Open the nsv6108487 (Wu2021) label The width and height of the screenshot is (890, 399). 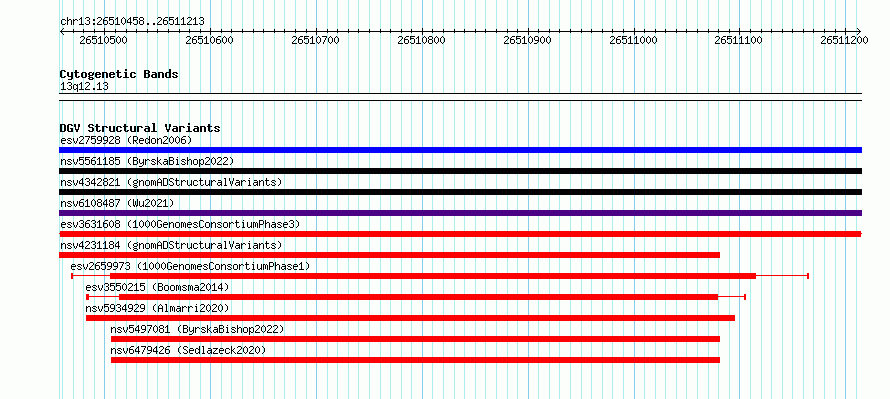click(117, 203)
